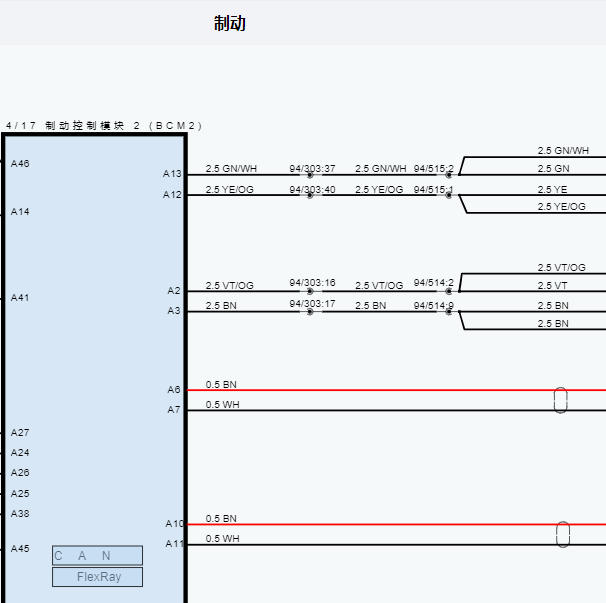Image resolution: width=606 pixels, height=603 pixels.
Task: Click the 2.5 VT wire label
Action: coord(552,286)
